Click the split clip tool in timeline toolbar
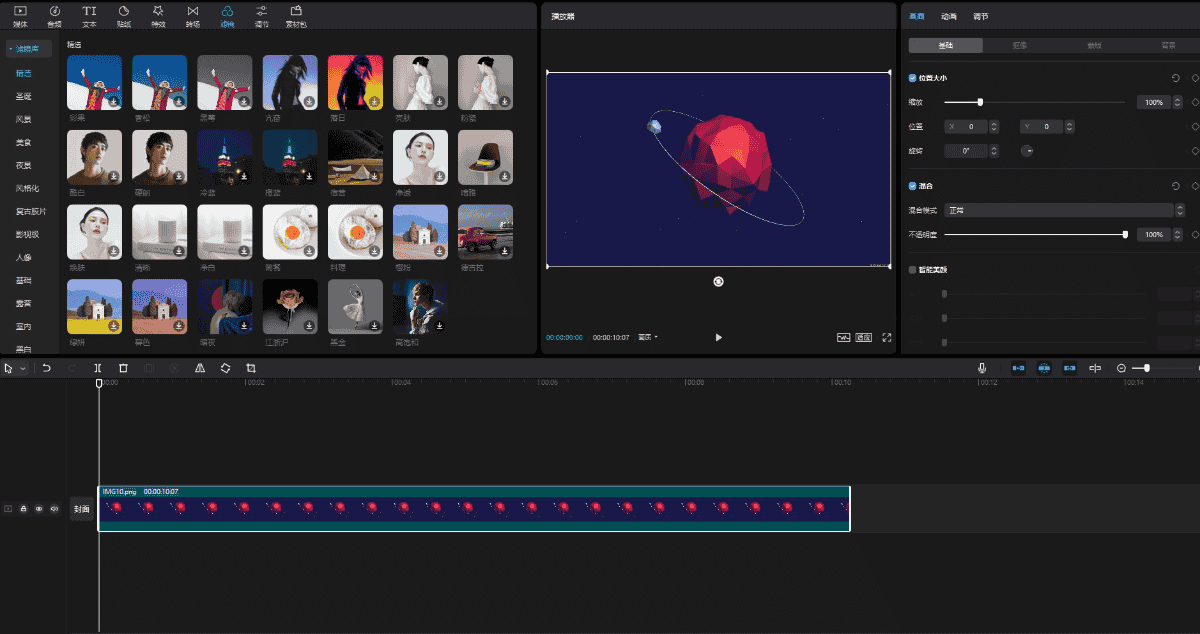Viewport: 1200px width, 634px height. [x=97, y=369]
